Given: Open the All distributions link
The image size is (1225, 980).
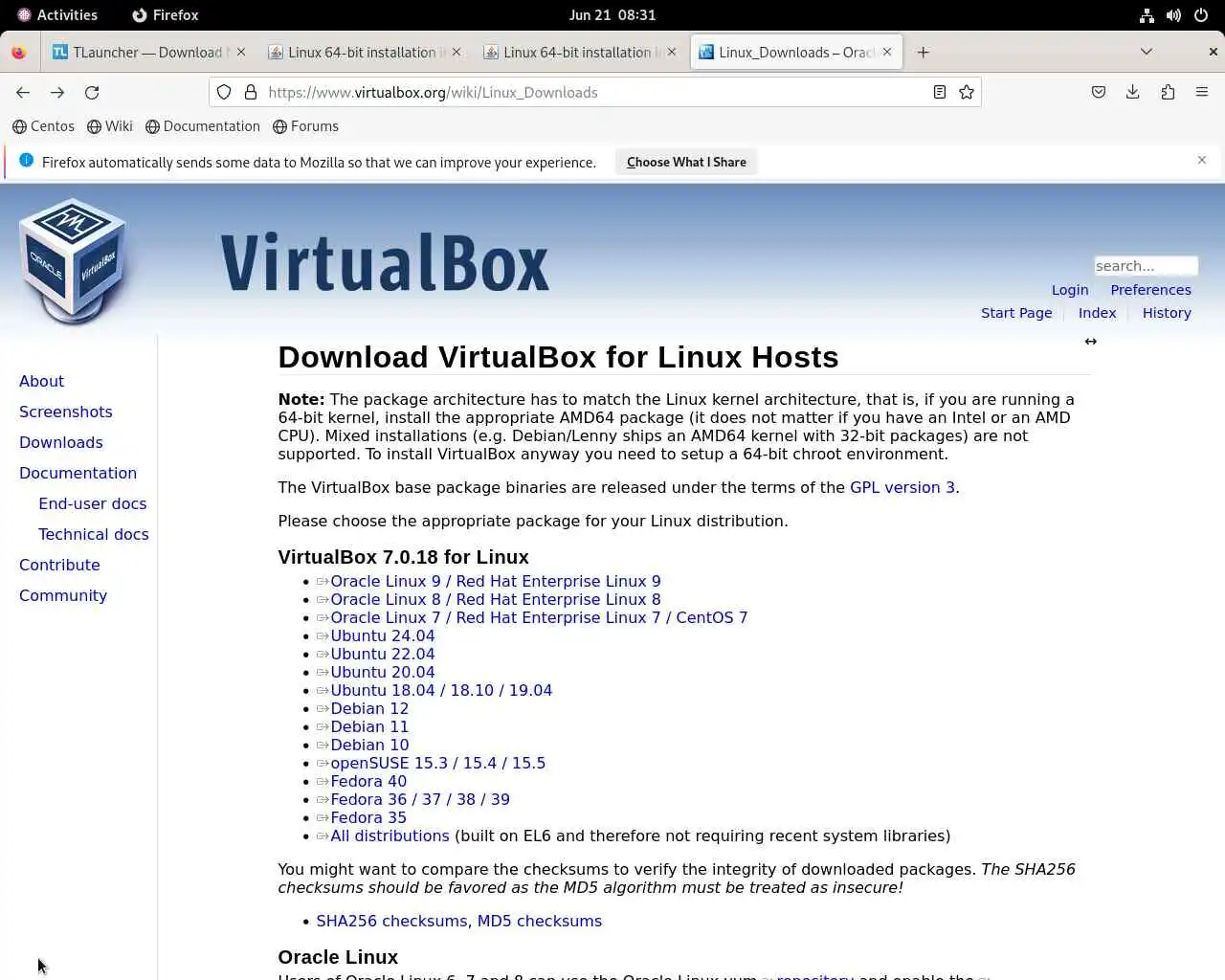Looking at the screenshot, I should [390, 835].
